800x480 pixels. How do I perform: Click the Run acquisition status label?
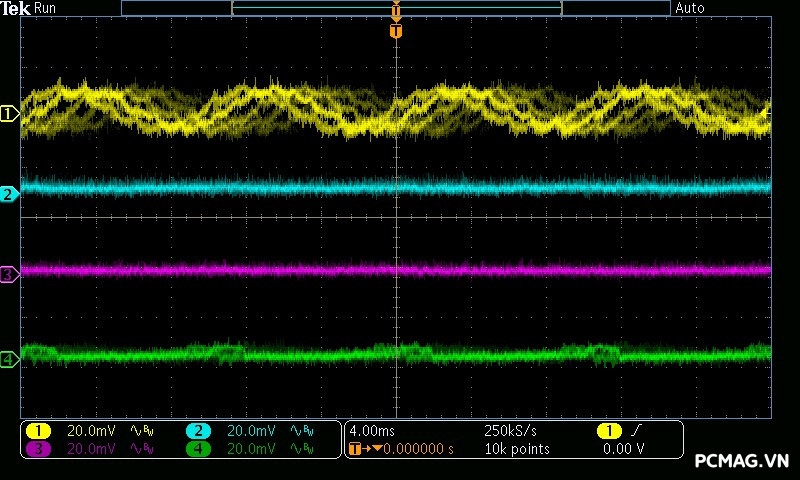click(45, 8)
